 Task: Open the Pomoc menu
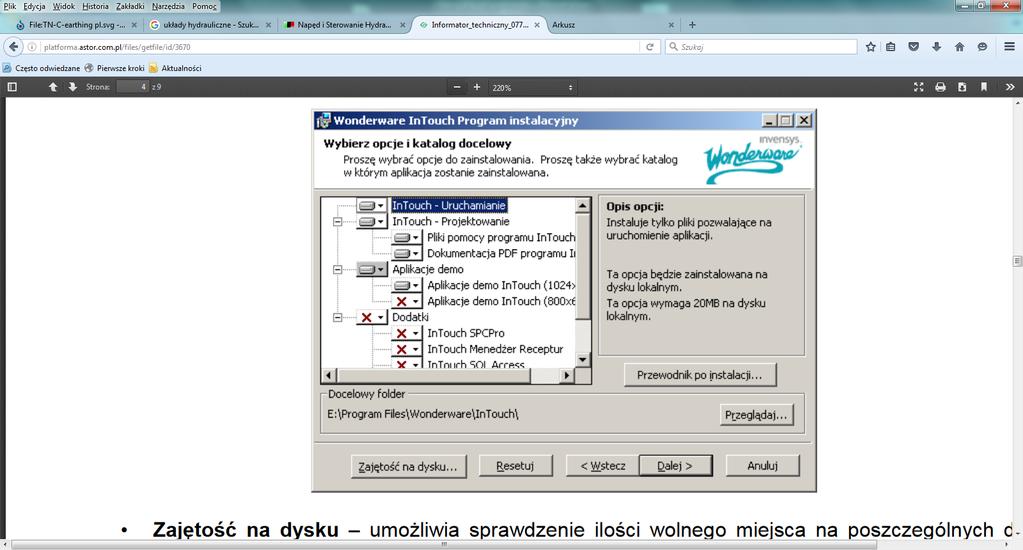pyautogui.click(x=204, y=6)
